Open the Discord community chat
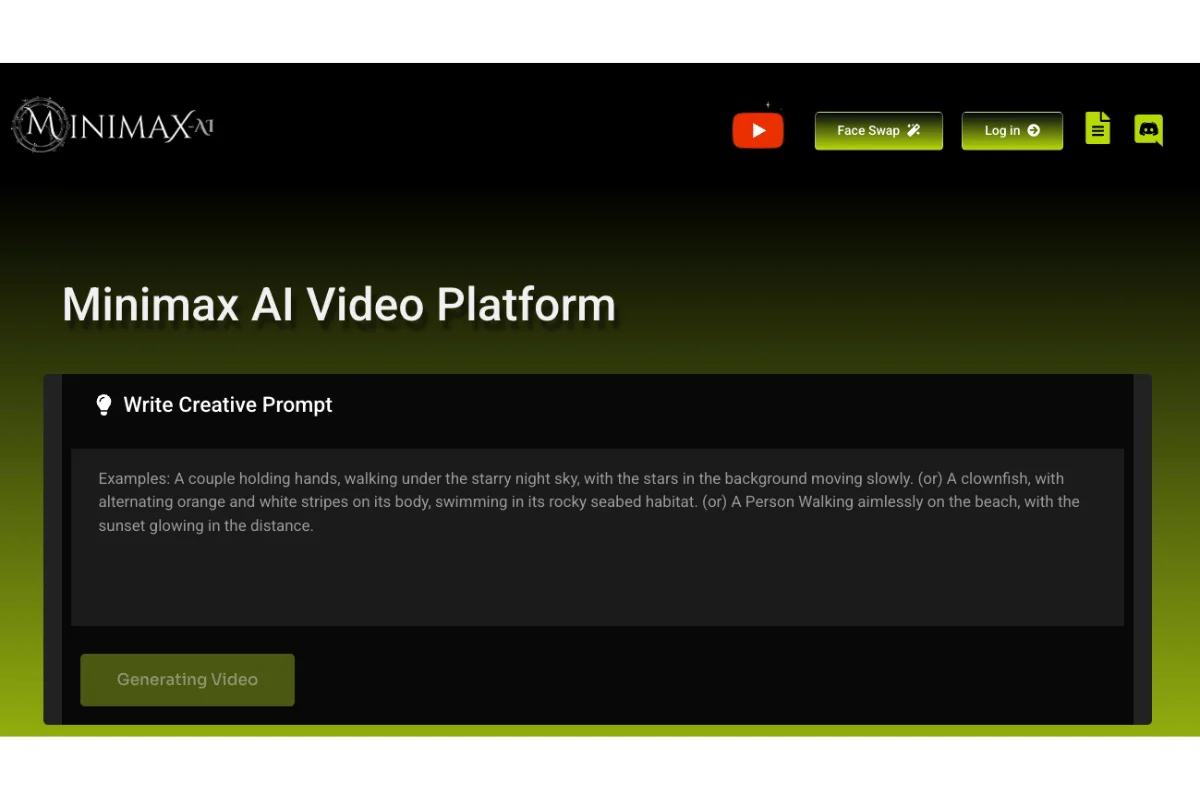The image size is (1200, 800). [x=1148, y=129]
